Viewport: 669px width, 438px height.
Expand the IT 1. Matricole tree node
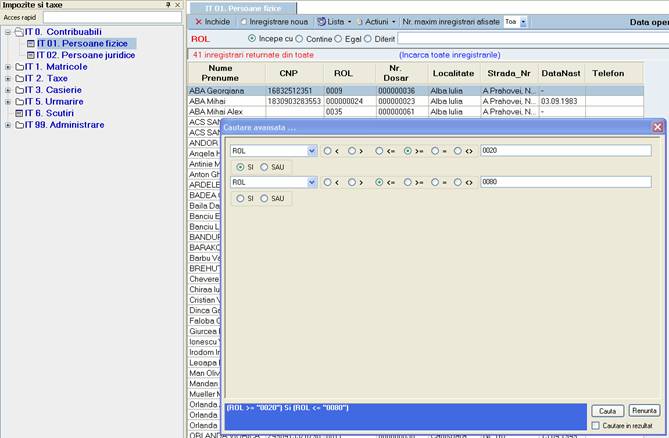pyautogui.click(x=8, y=67)
